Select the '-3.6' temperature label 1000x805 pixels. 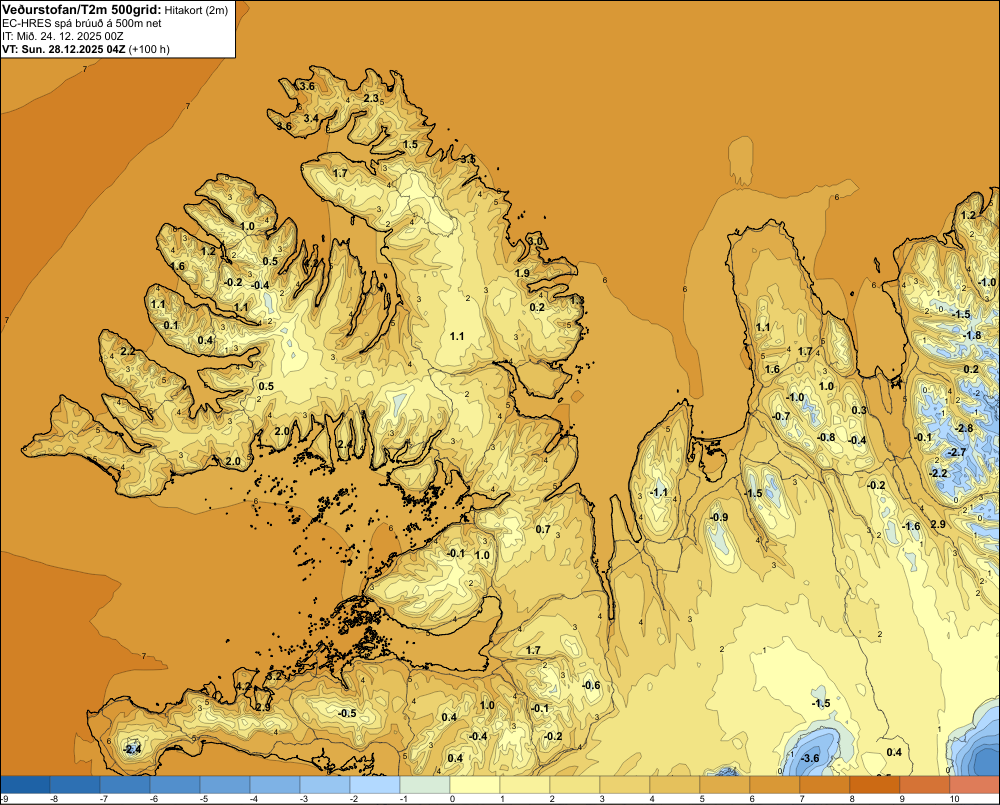(809, 758)
